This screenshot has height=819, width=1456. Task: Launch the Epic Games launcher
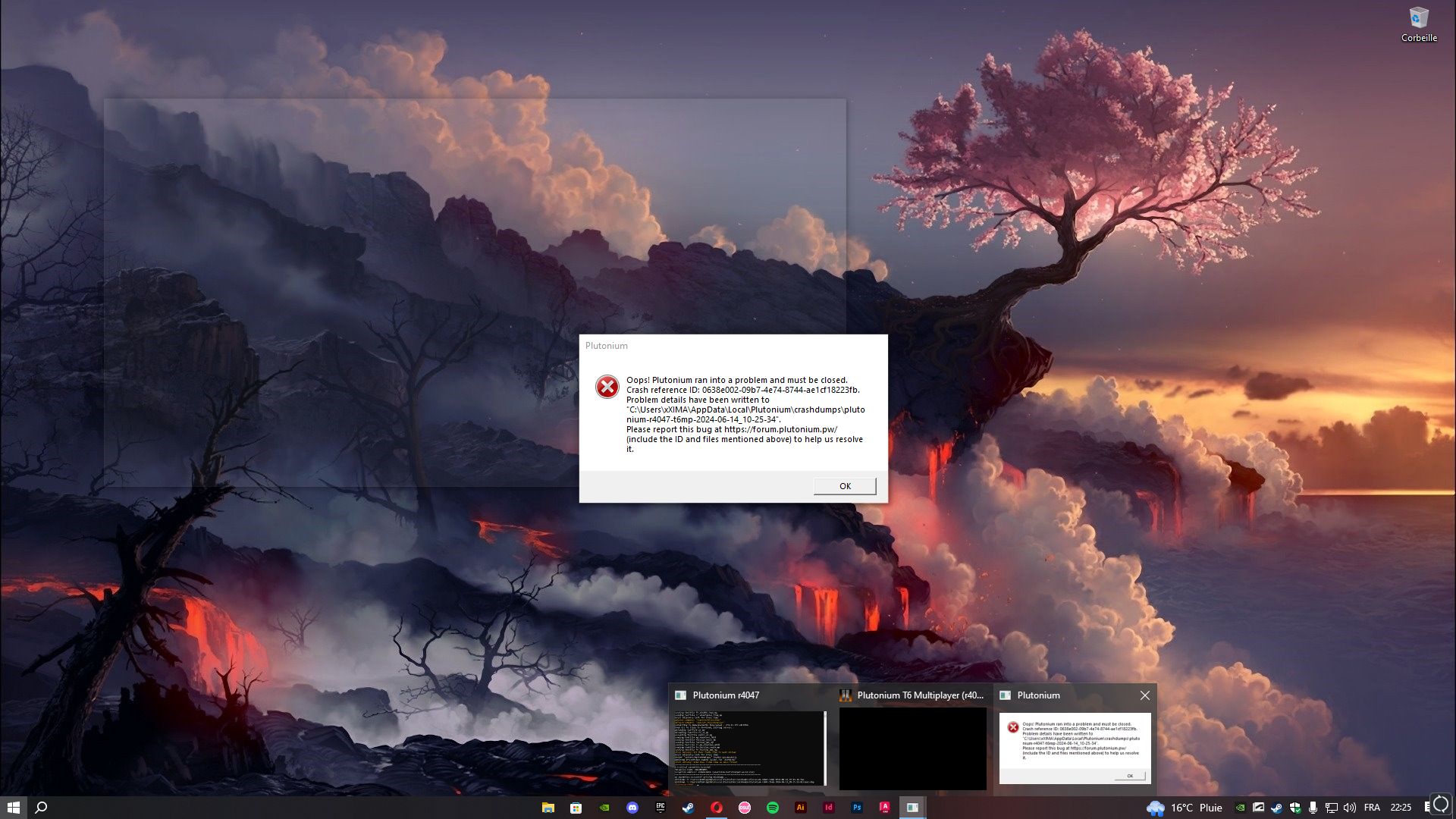pyautogui.click(x=661, y=808)
